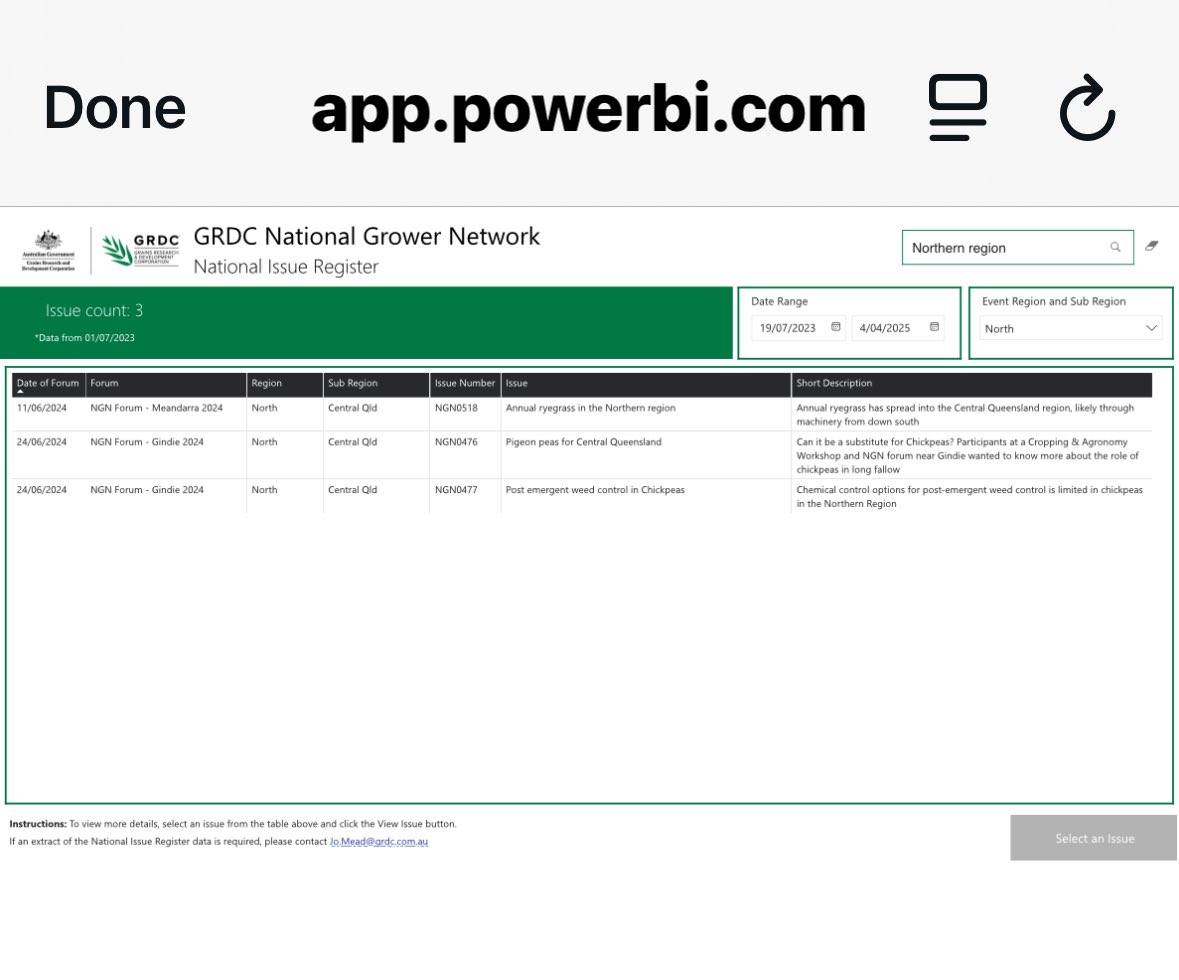
Task: Click the chickpeas chemical control description
Action: tap(969, 496)
